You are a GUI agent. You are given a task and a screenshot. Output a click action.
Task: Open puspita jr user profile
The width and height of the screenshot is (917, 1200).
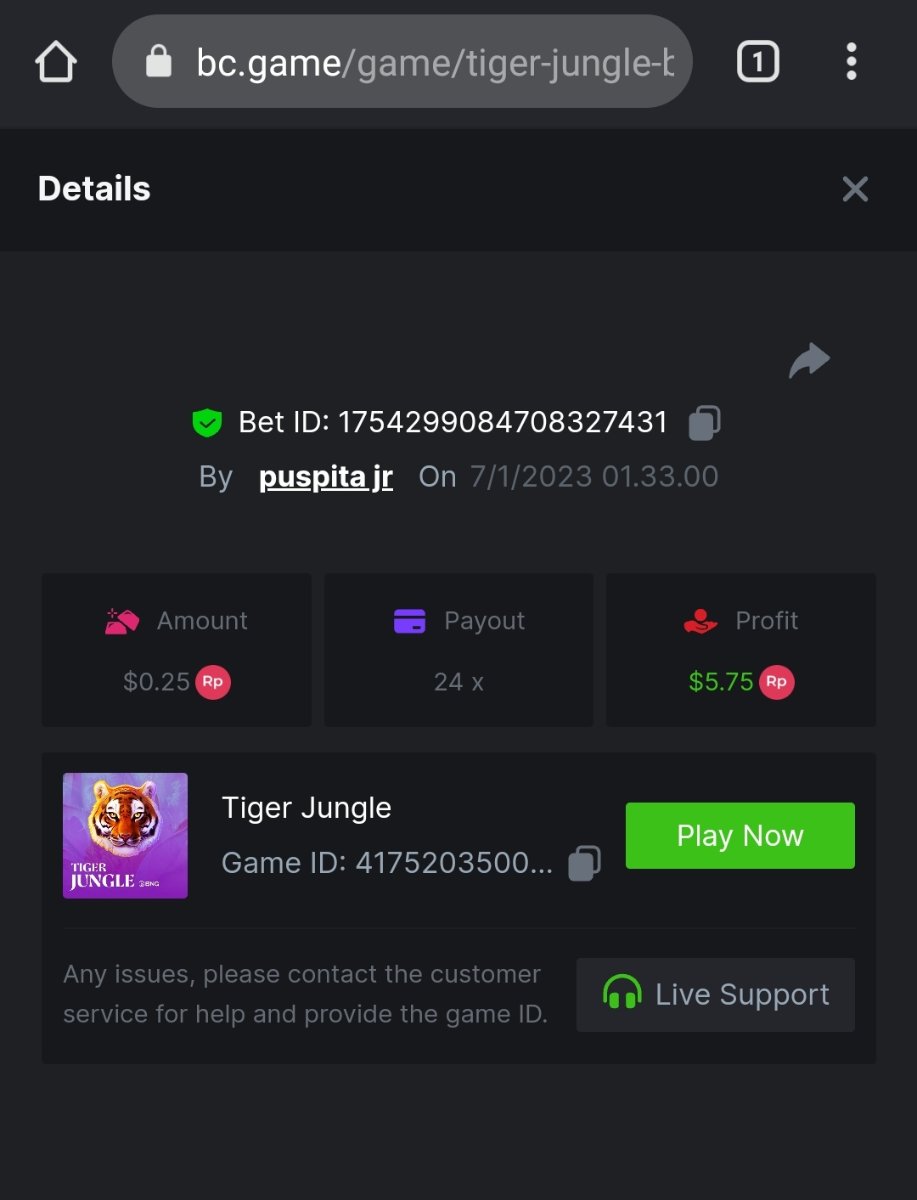(326, 477)
